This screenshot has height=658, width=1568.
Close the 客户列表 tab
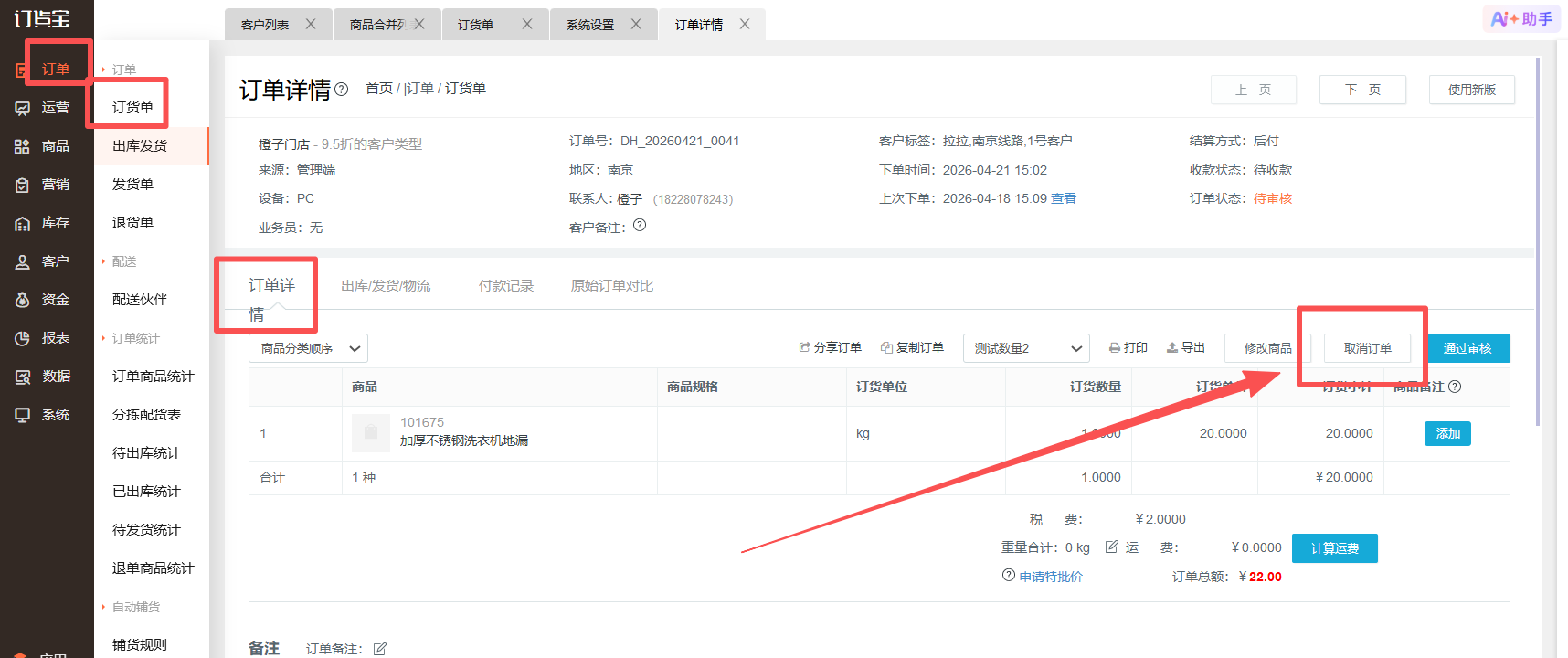[311, 25]
